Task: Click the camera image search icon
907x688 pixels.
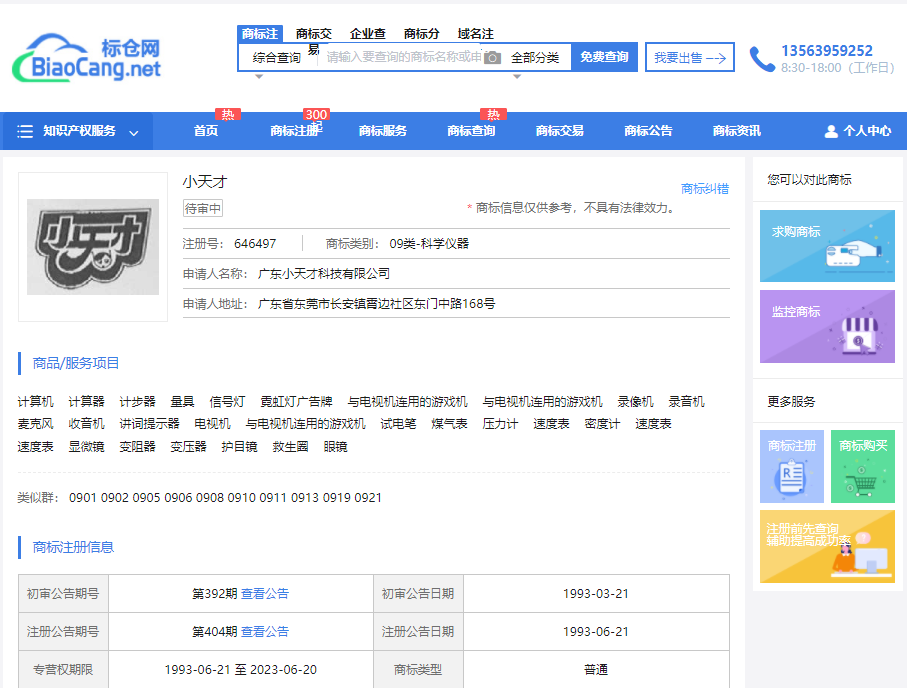Action: (x=492, y=57)
